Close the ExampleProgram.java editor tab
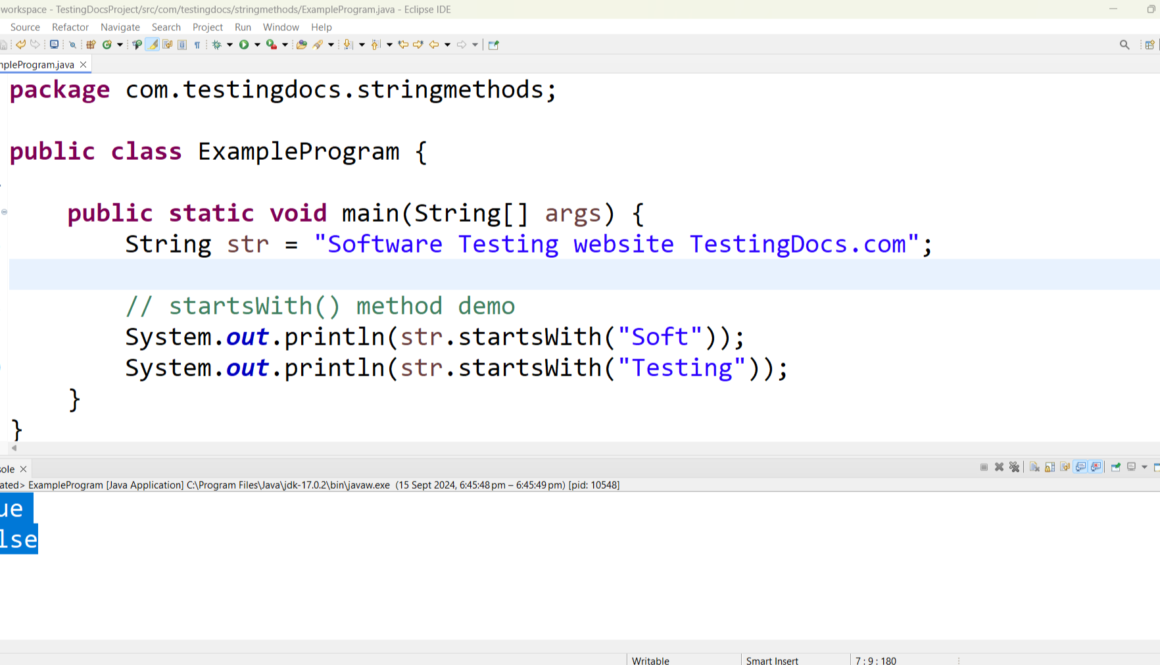Screen dimensions: 1160x665 coord(84,64)
